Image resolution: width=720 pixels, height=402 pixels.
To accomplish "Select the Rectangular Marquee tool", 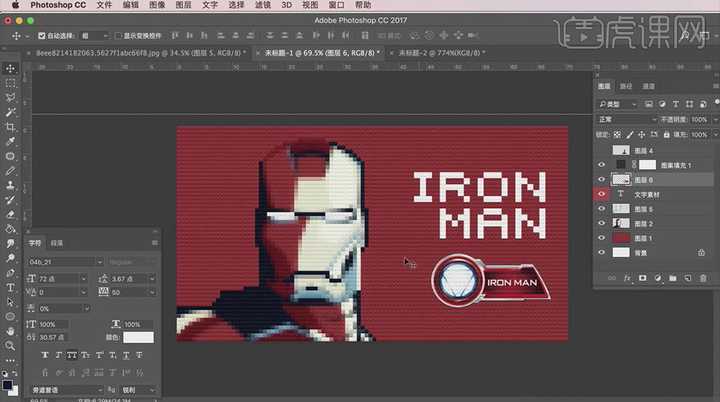I will [x=10, y=83].
